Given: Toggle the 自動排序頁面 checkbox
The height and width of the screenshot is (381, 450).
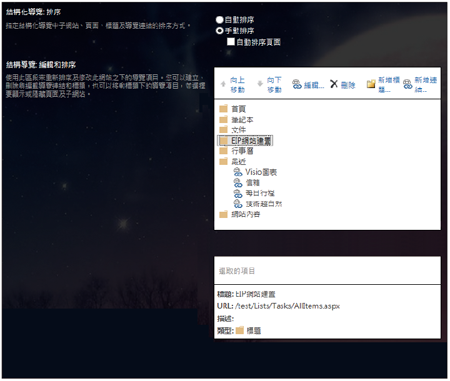Looking at the screenshot, I should [x=231, y=42].
